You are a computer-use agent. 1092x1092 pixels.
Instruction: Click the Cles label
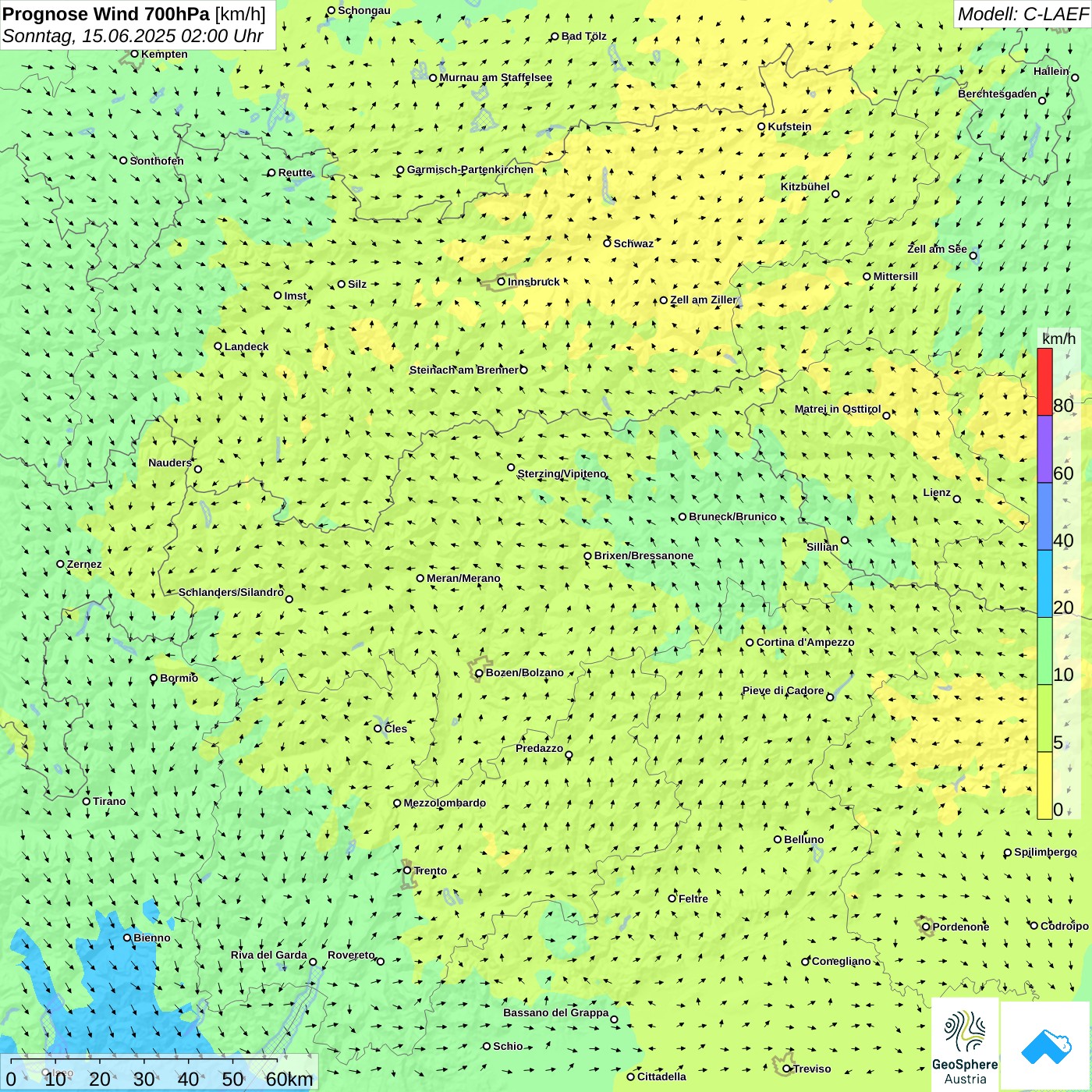(x=395, y=729)
